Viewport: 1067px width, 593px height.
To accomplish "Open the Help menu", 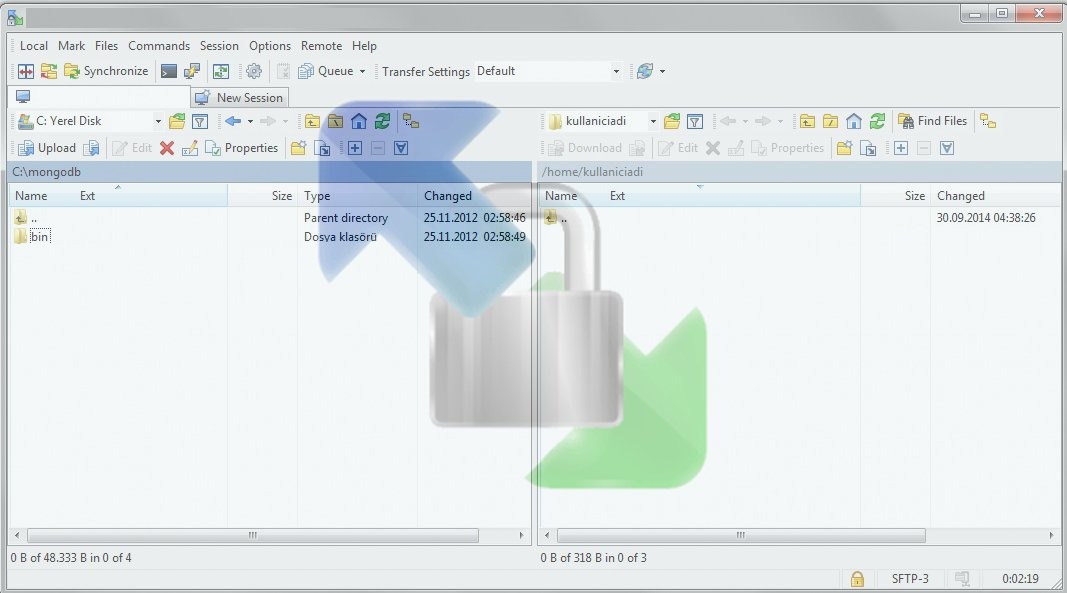I will [364, 46].
